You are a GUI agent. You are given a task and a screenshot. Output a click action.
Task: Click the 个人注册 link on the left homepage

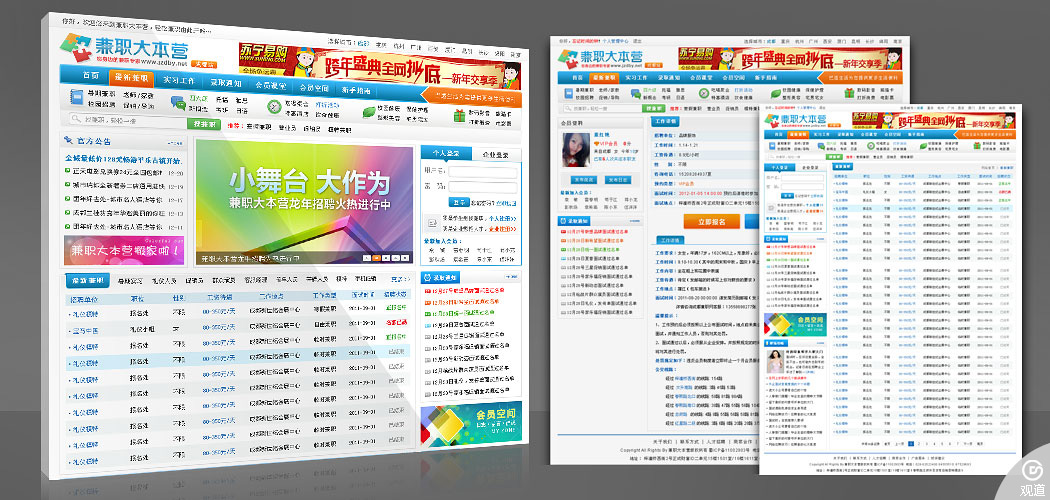coord(502,218)
